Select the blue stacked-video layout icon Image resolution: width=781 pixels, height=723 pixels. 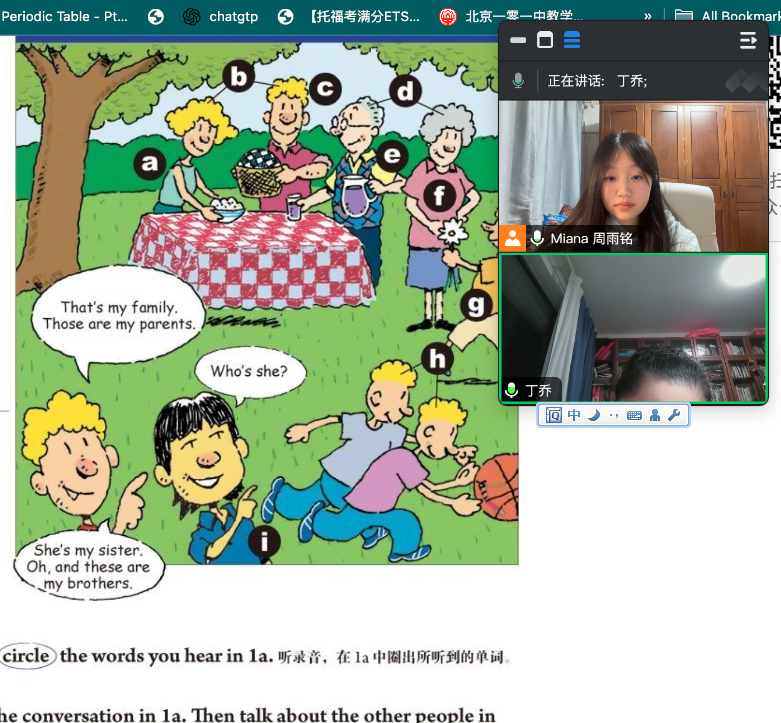[572, 40]
